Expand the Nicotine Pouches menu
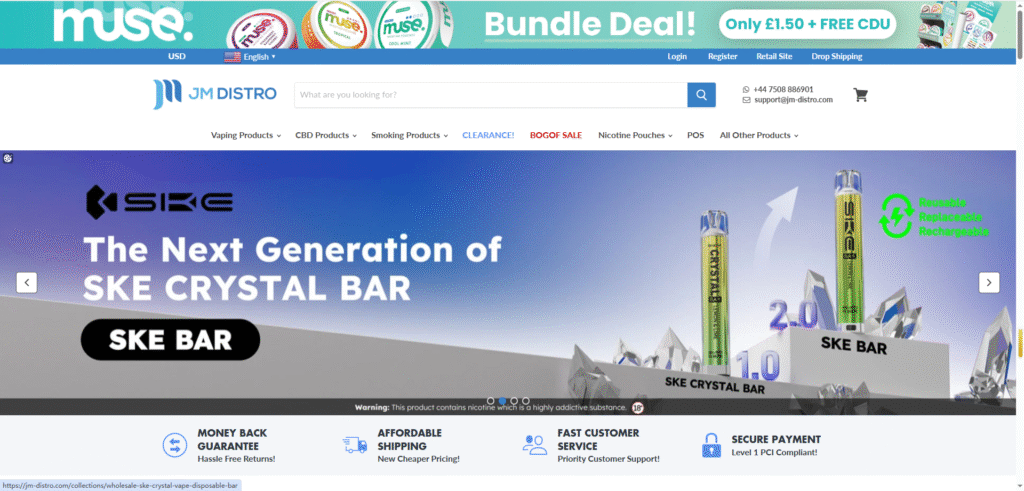This screenshot has height=491, width=1024. click(x=635, y=135)
